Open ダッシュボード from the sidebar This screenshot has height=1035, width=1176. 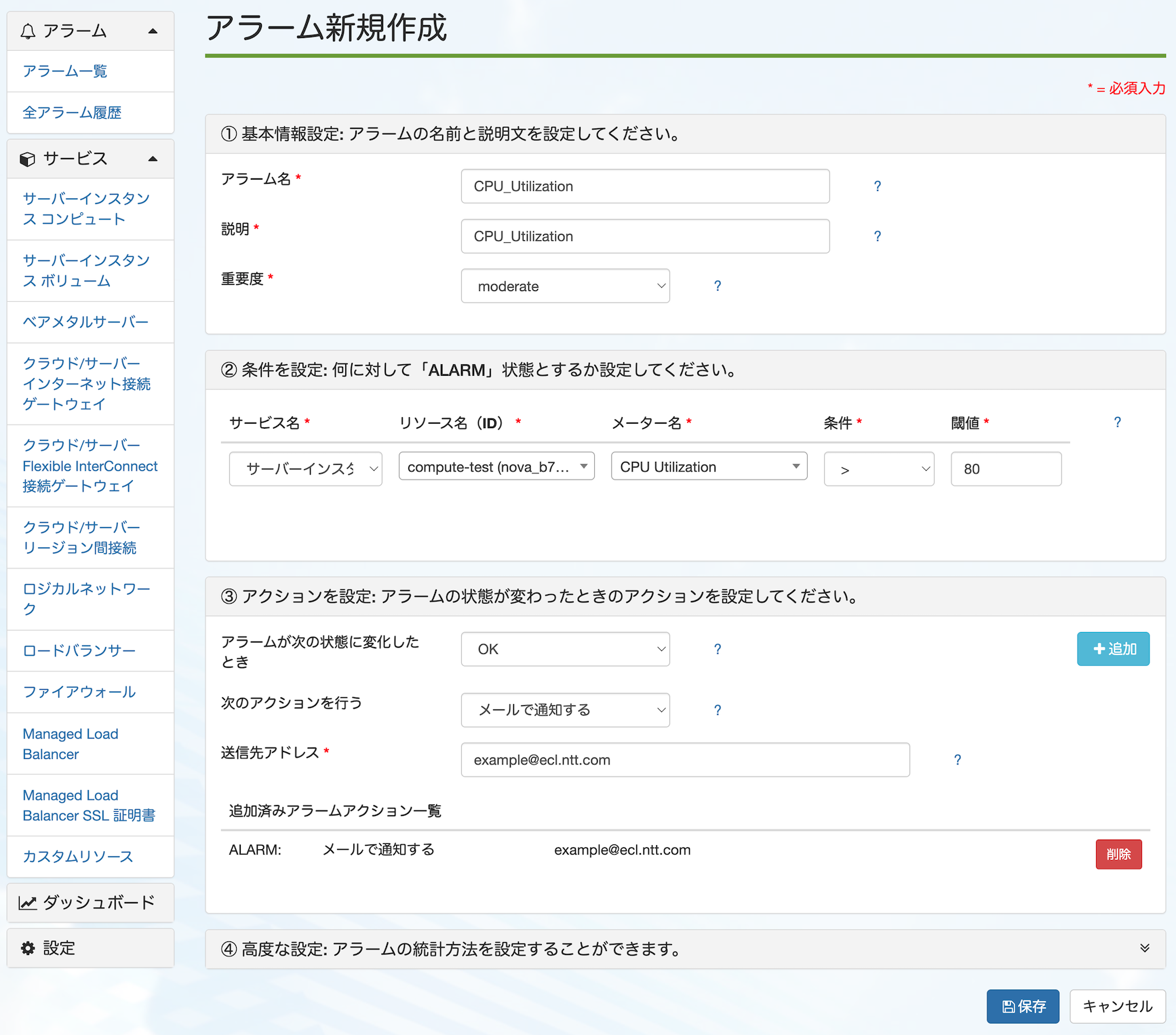coord(90,903)
